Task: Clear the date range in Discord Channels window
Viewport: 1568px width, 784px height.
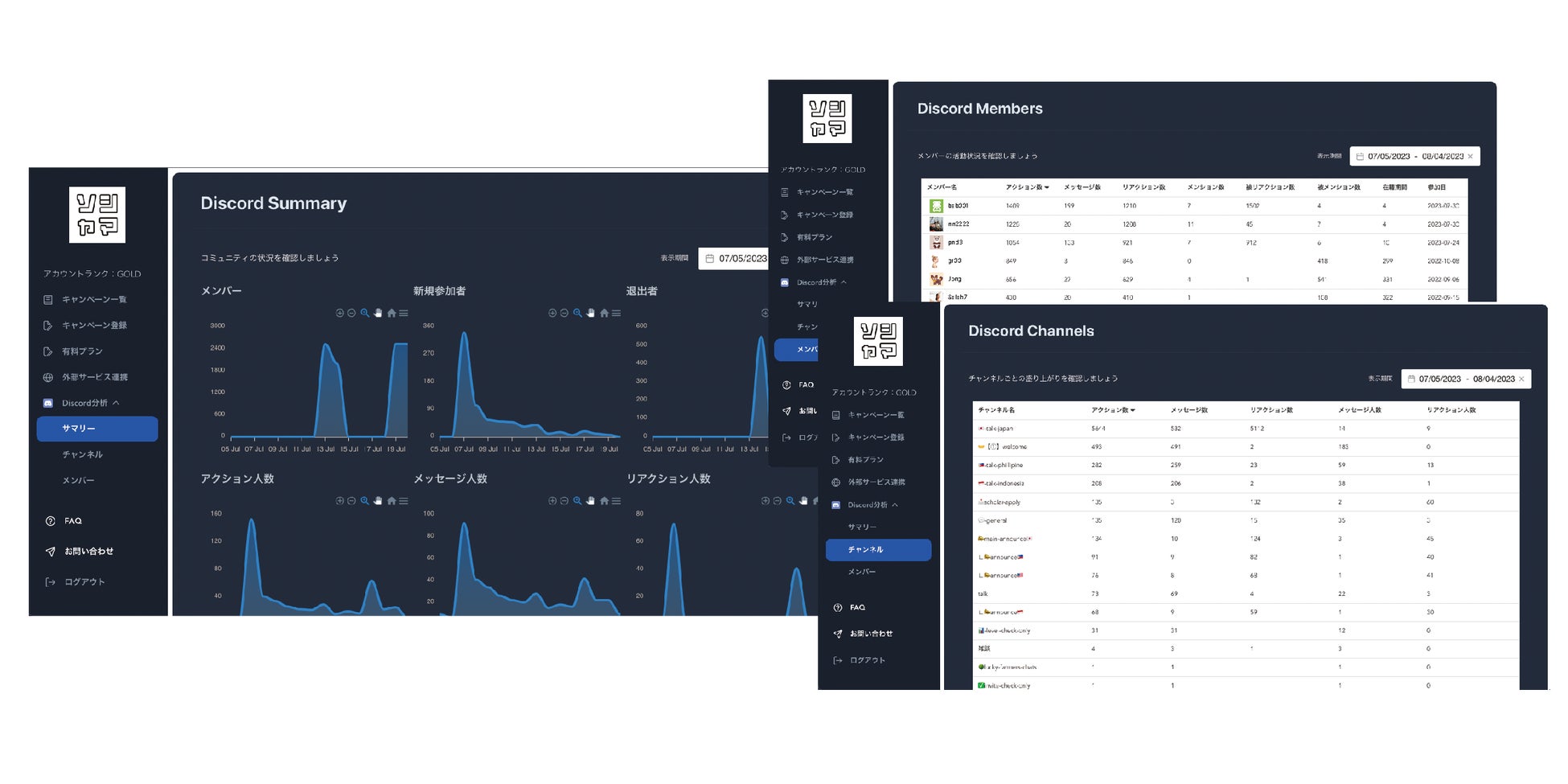Action: pos(1521,380)
